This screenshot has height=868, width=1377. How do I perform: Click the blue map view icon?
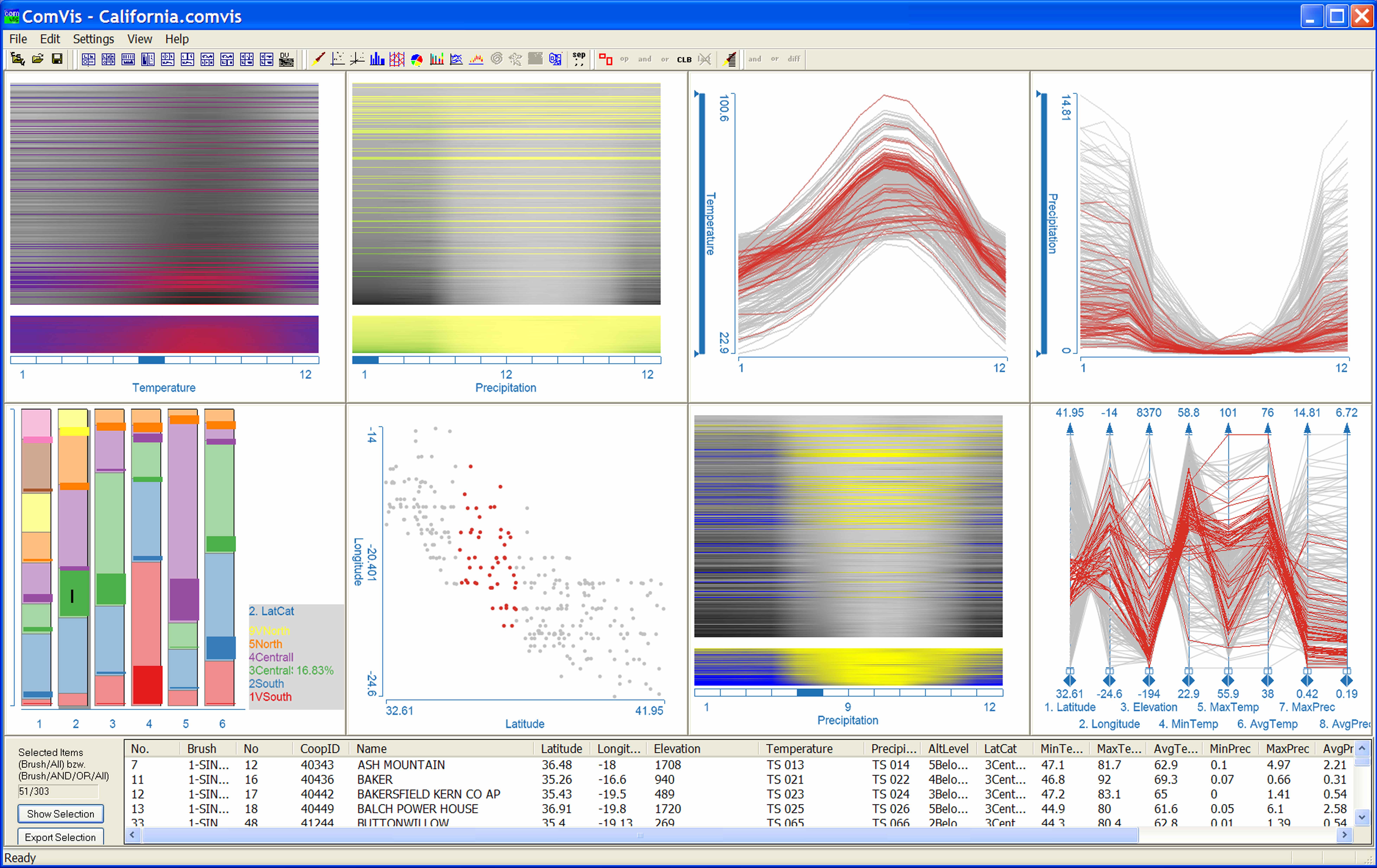point(555,59)
